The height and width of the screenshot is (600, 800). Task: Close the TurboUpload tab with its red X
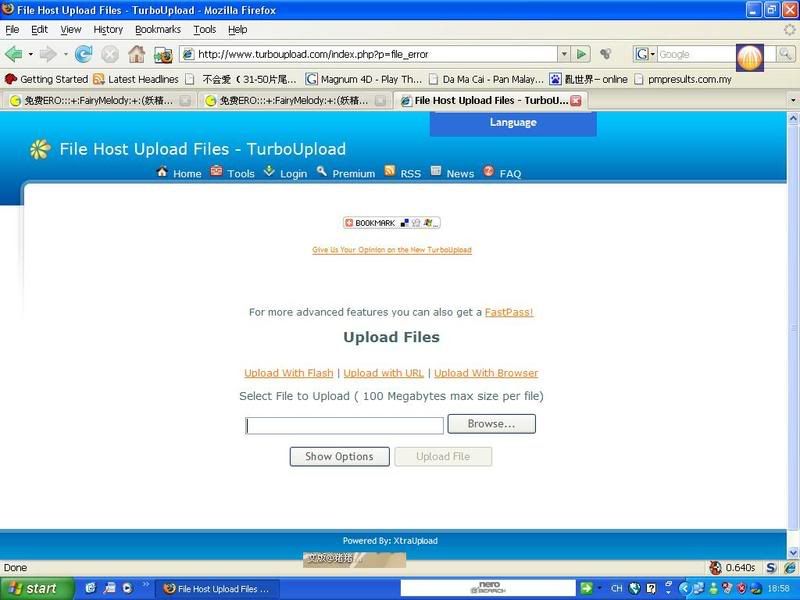[x=576, y=101]
